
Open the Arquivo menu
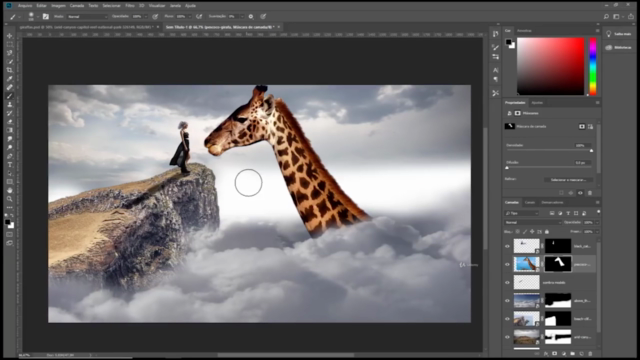click(x=25, y=6)
